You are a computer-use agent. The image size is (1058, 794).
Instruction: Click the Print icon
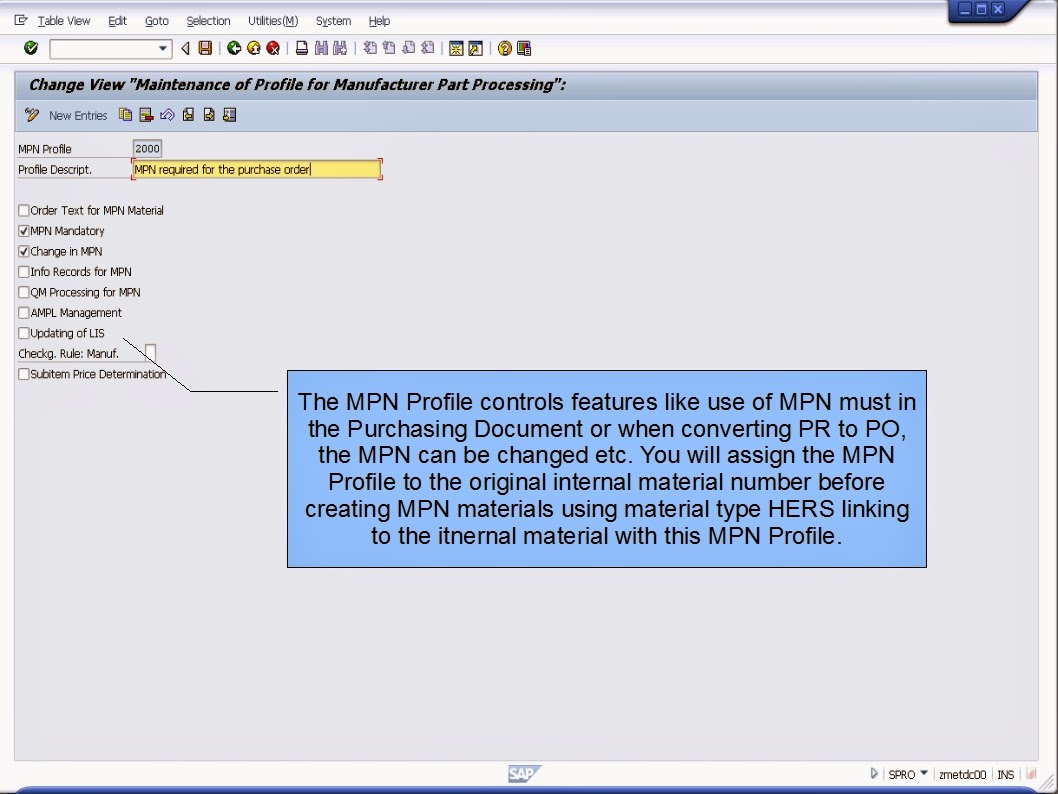click(302, 48)
